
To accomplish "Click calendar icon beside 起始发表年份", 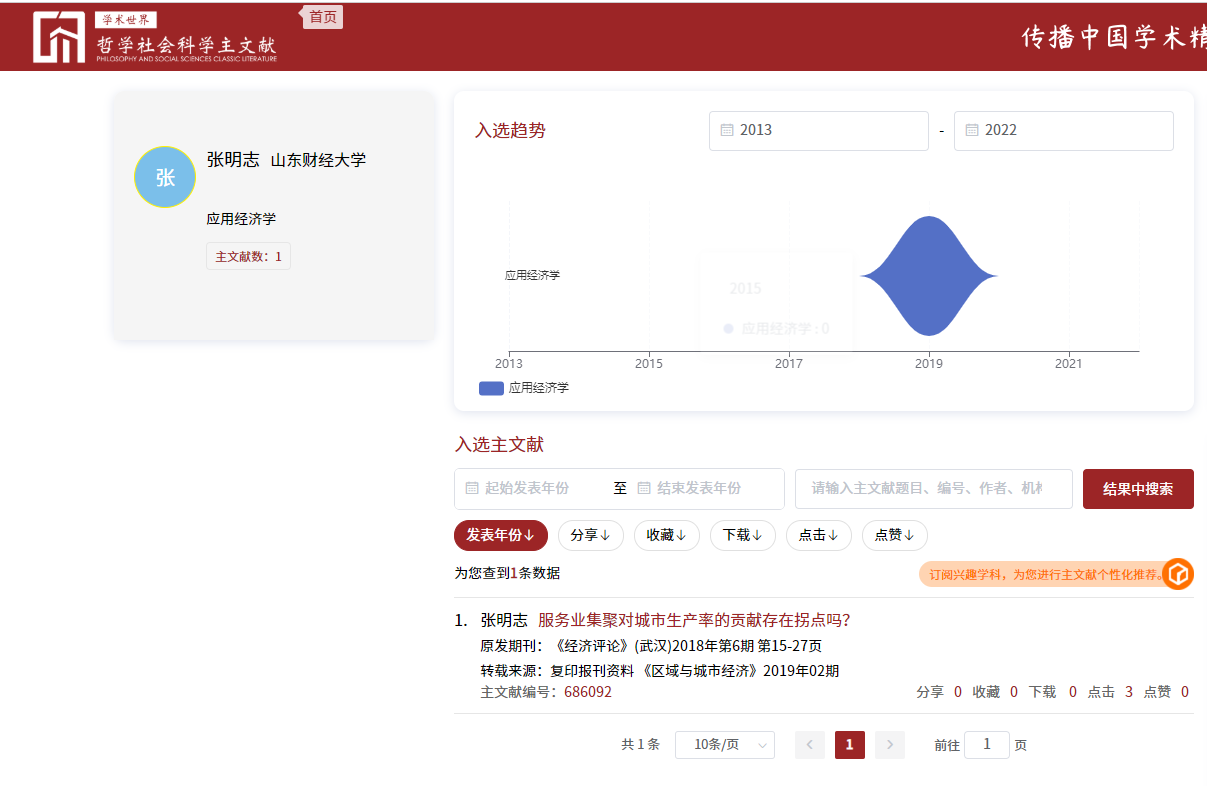I will point(472,488).
